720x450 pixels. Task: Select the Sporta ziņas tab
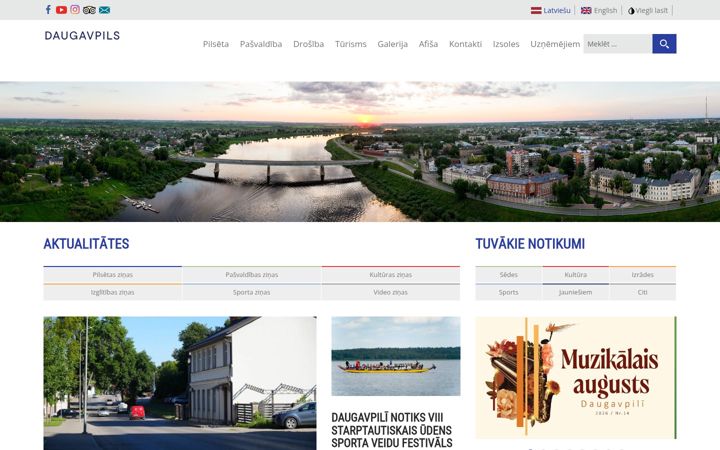(252, 292)
